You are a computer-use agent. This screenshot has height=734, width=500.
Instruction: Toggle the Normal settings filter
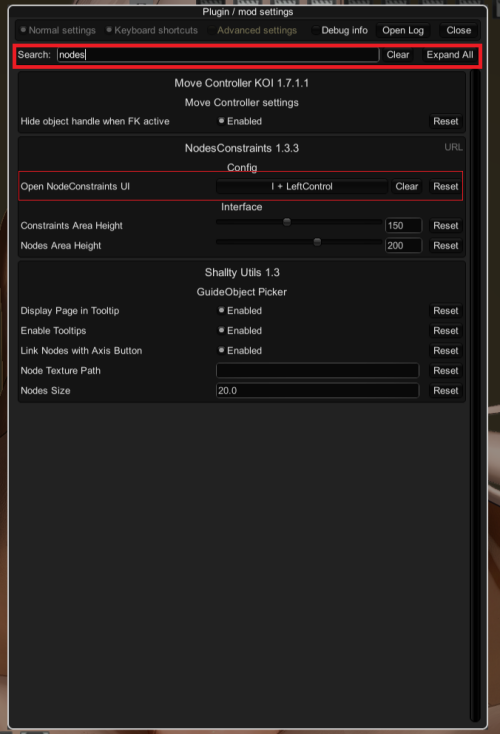pos(58,30)
